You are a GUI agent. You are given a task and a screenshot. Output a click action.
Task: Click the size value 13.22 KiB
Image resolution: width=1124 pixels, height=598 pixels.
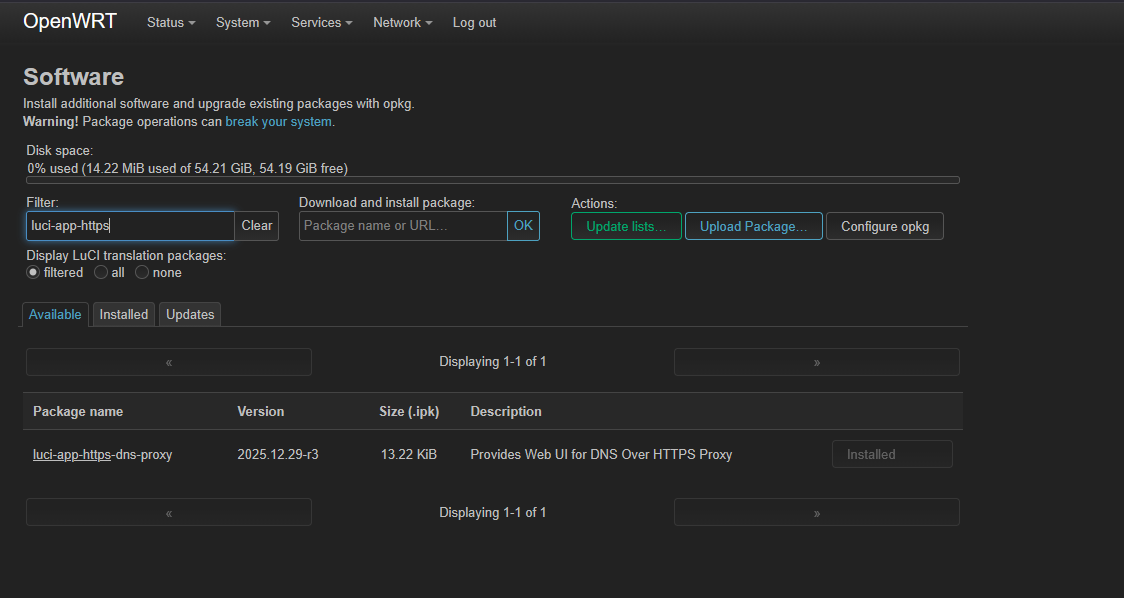pos(409,455)
